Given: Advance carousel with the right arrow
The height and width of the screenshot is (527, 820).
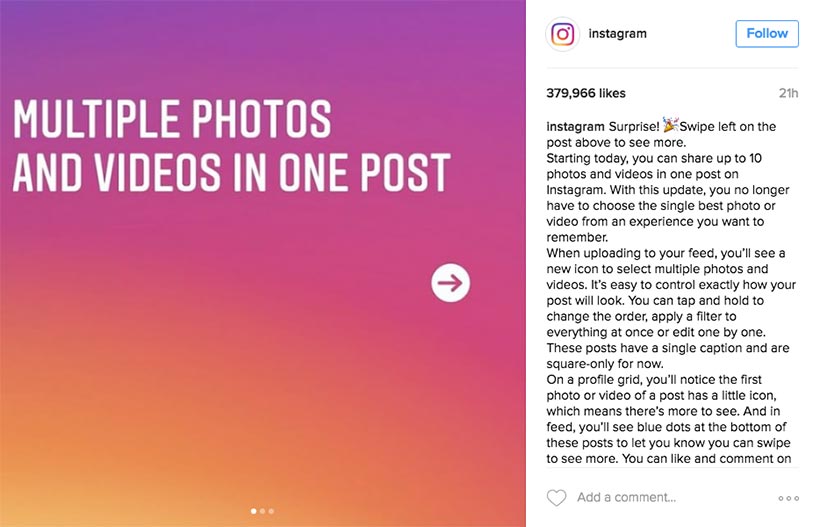Looking at the screenshot, I should (x=450, y=283).
